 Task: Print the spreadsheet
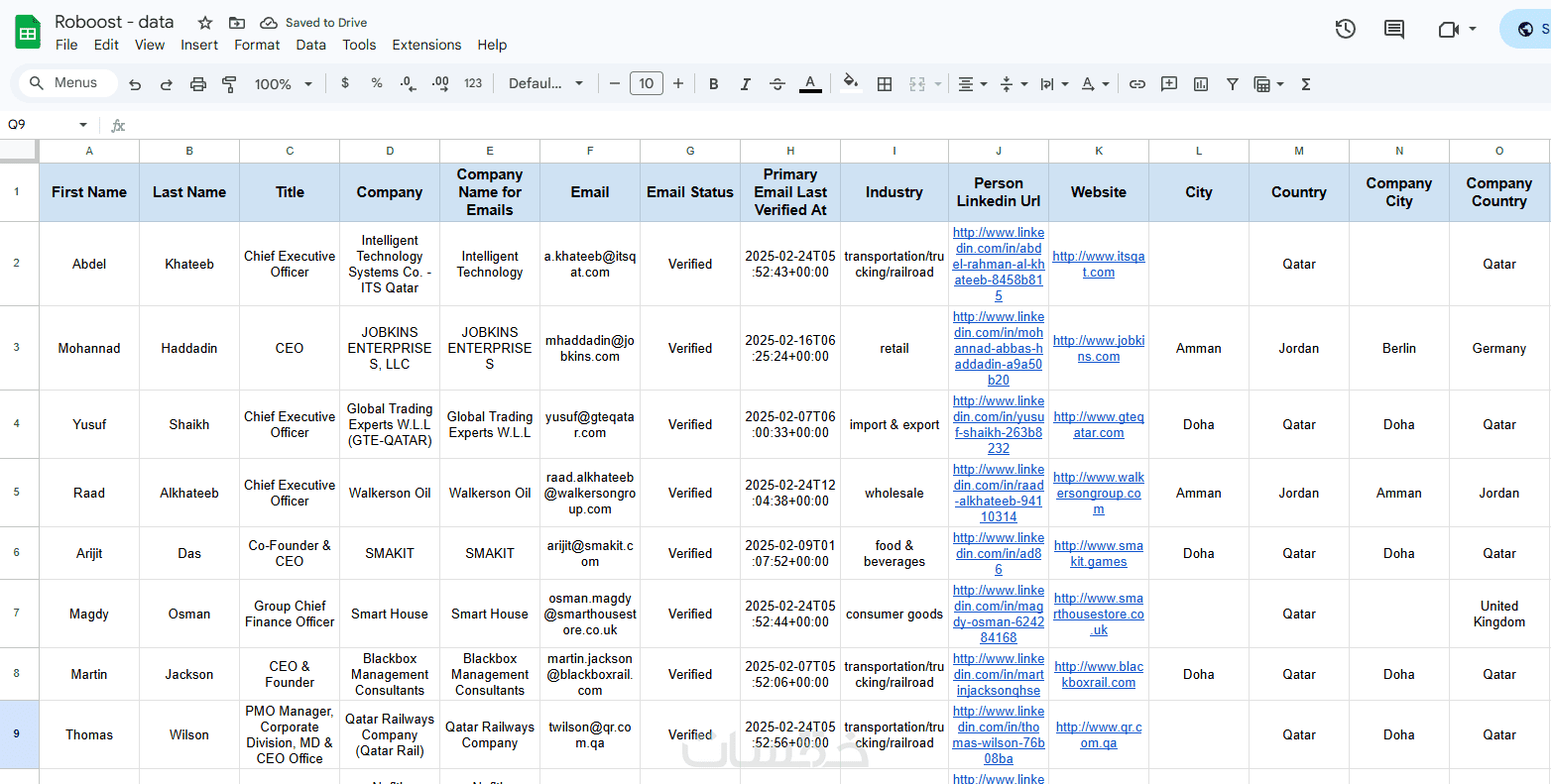(x=198, y=84)
